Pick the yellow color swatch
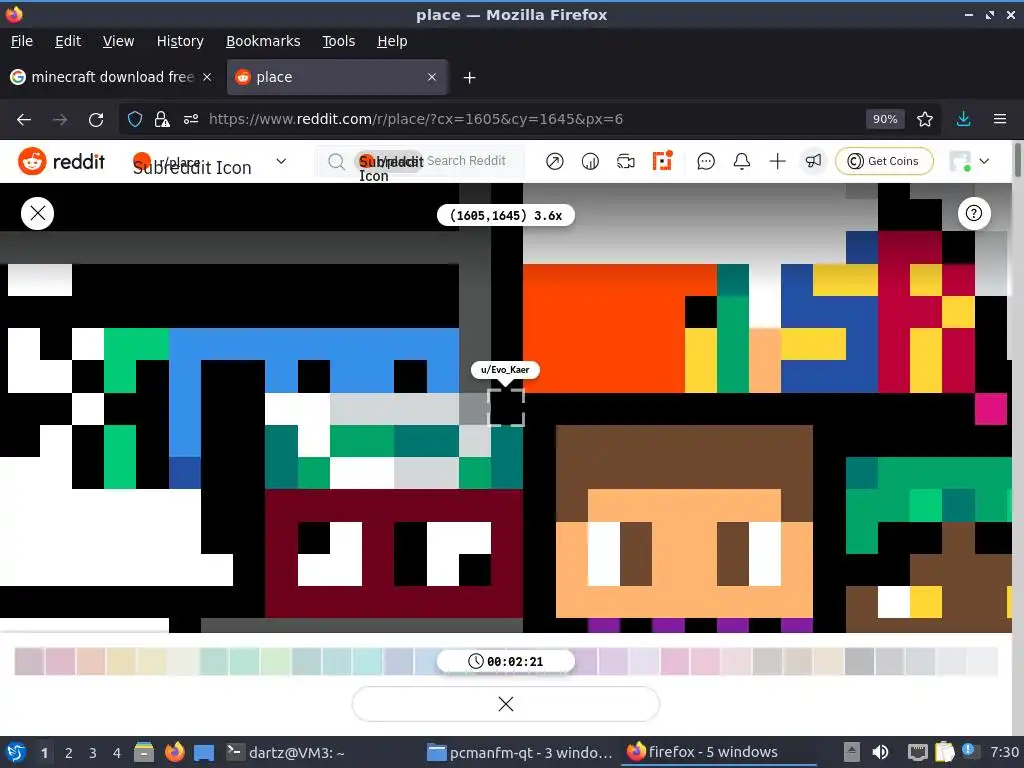This screenshot has width=1024, height=768. [x=121, y=661]
